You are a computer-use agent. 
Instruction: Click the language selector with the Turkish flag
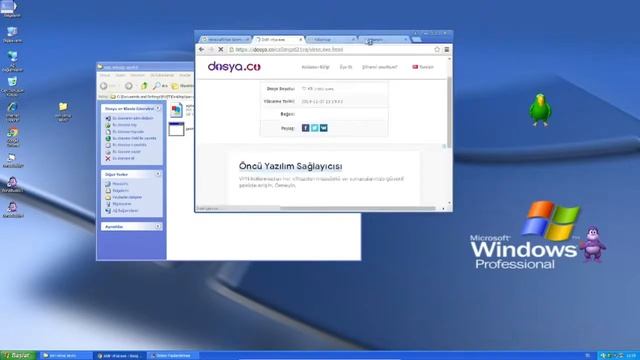(x=423, y=67)
